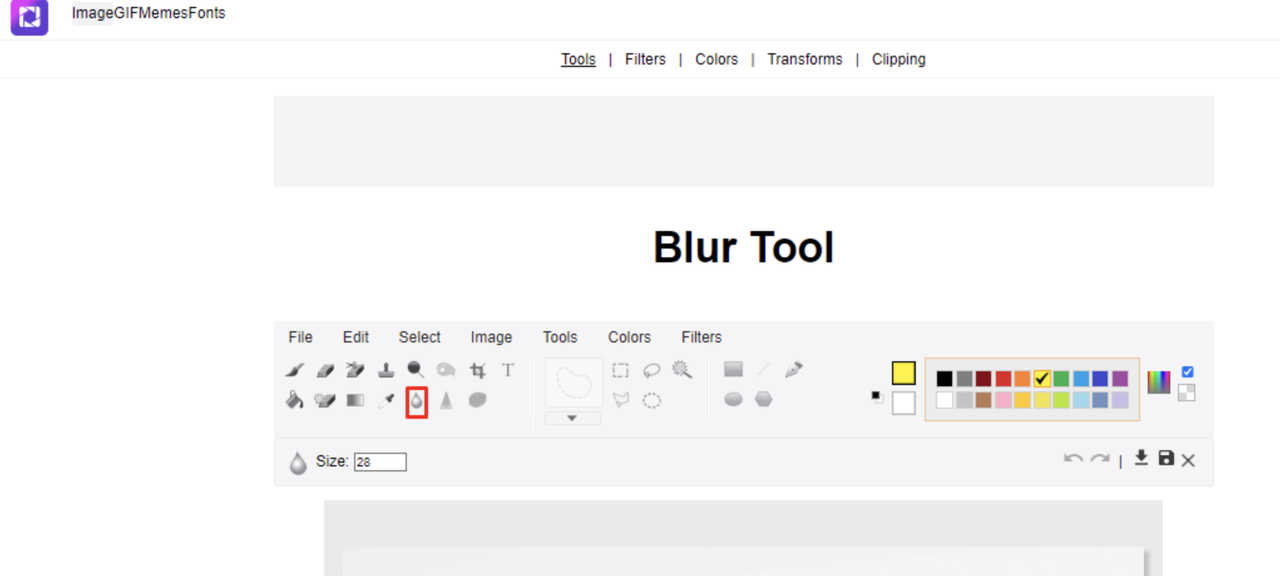Click the Redo arrow
This screenshot has width=1280, height=576.
tap(1100, 459)
